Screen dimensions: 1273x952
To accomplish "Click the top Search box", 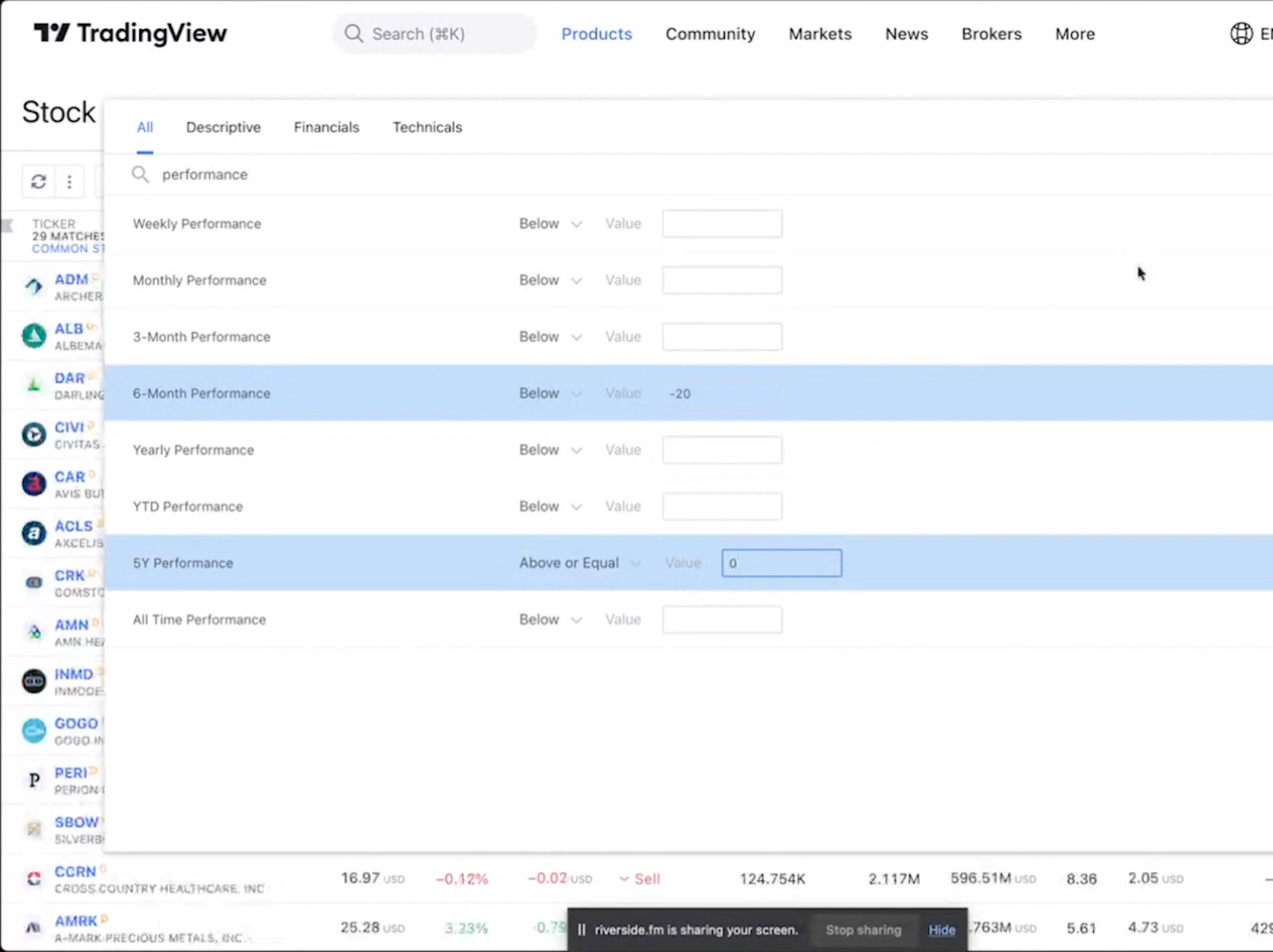I will click(x=435, y=34).
